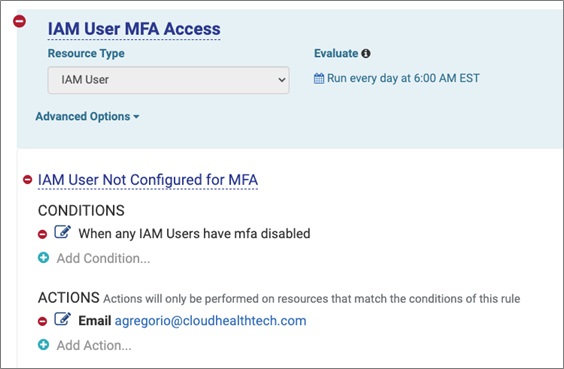Click Add Condition... text

pos(103,258)
